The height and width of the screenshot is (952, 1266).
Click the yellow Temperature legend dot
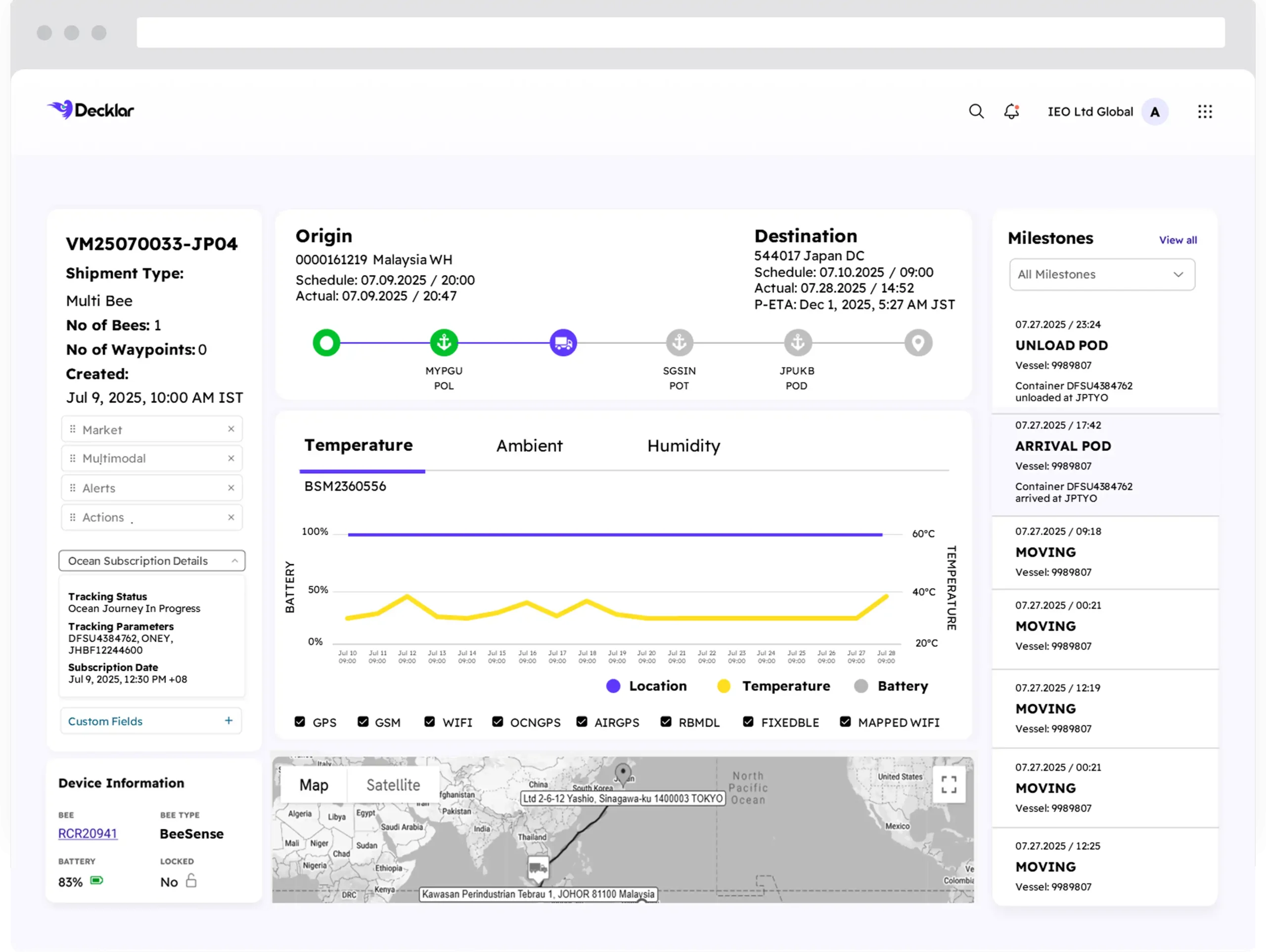coord(723,686)
